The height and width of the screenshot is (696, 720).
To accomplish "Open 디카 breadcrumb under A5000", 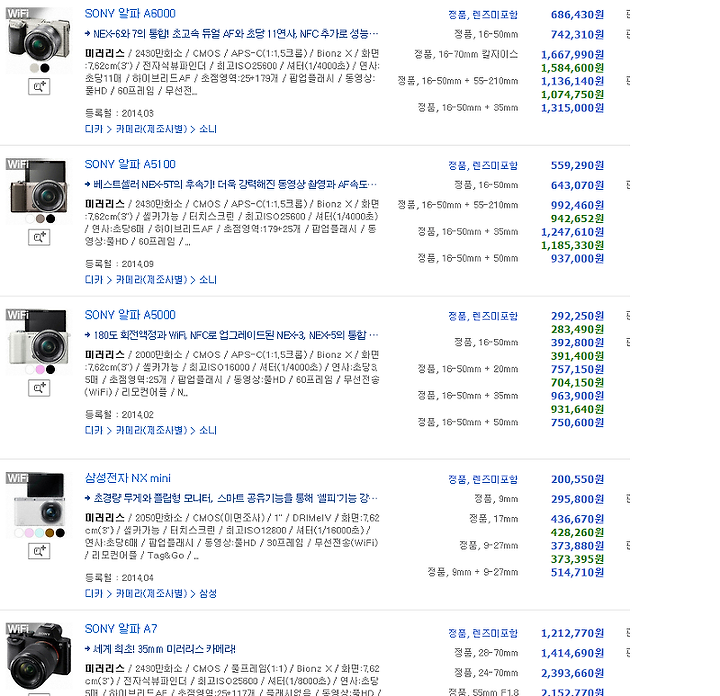I will [x=94, y=430].
